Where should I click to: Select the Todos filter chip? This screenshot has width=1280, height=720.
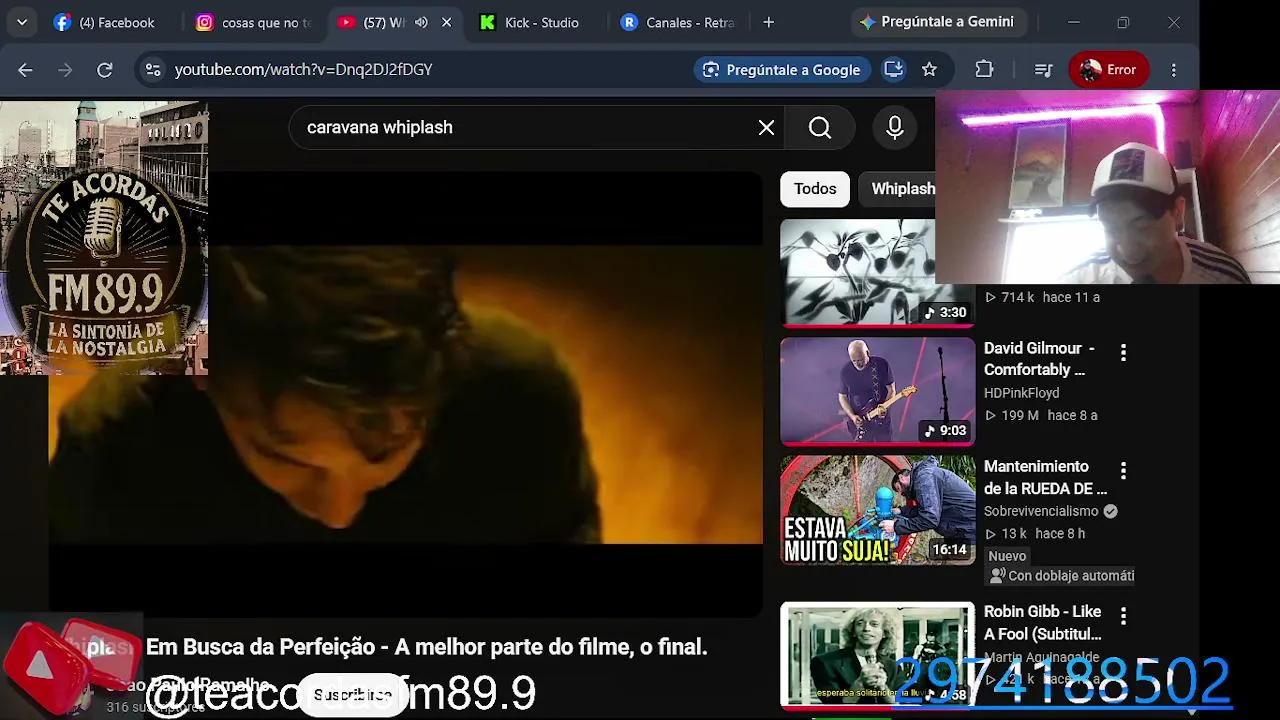click(815, 189)
